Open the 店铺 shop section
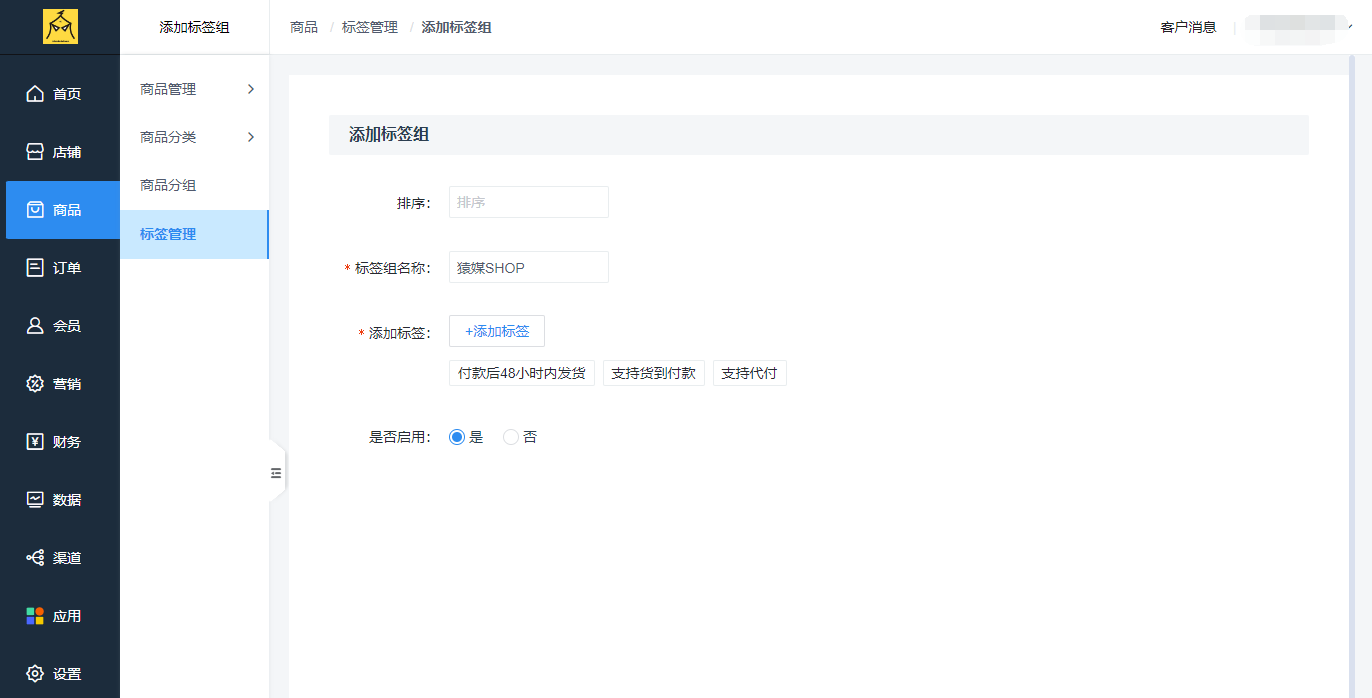The height and width of the screenshot is (698, 1372). [x=60, y=151]
